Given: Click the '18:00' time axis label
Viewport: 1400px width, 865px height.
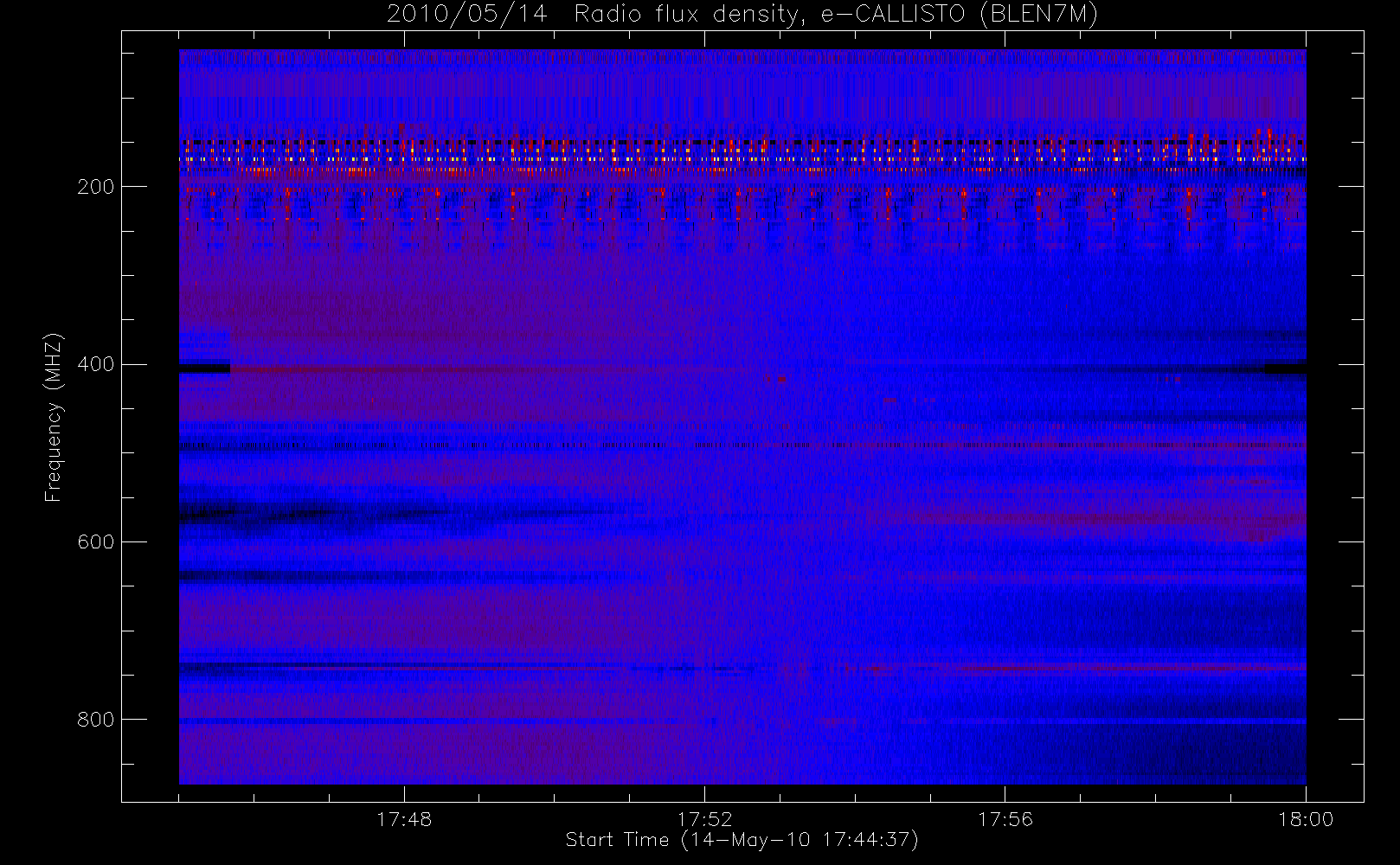Looking at the screenshot, I should tap(1306, 819).
